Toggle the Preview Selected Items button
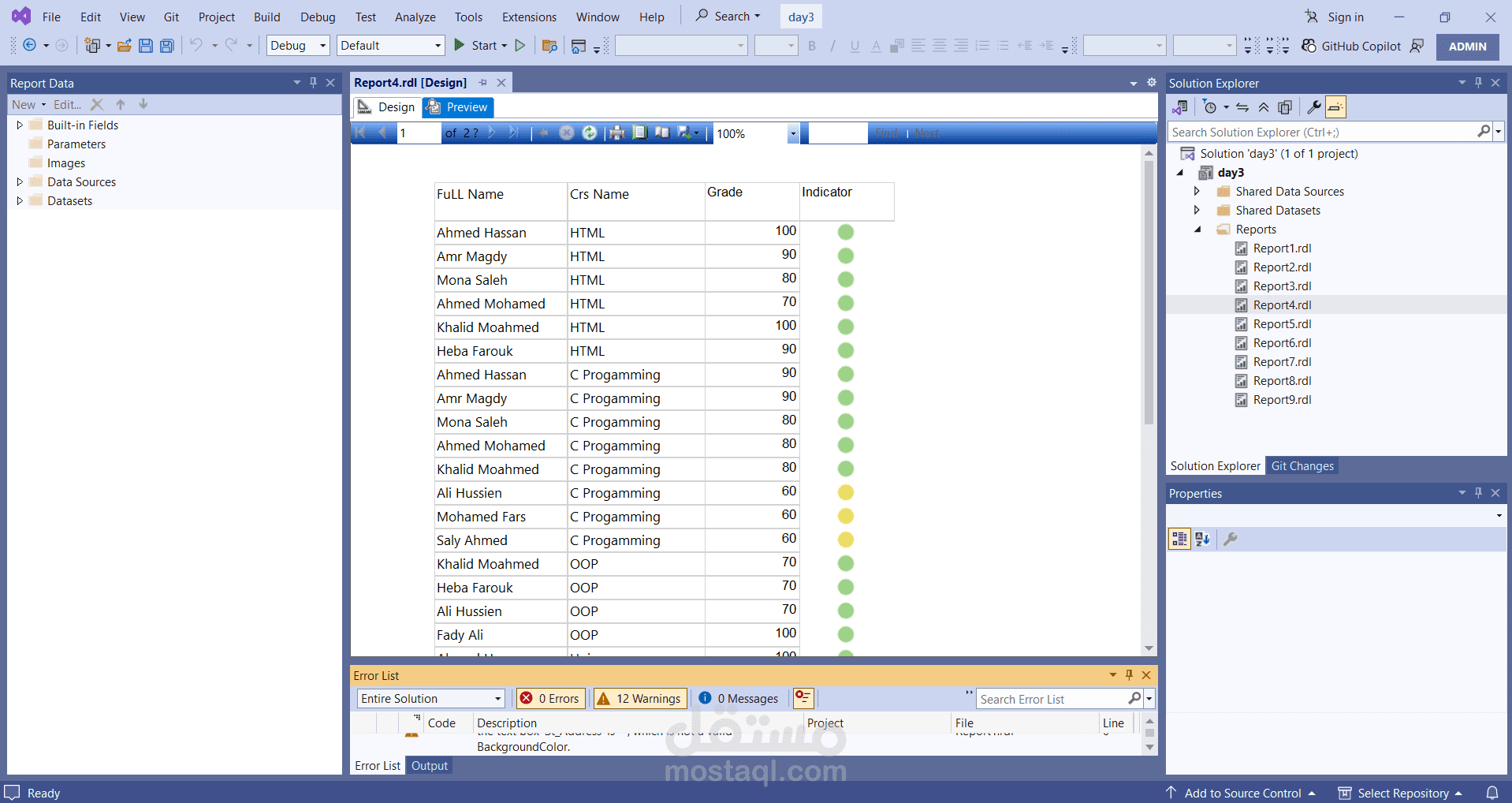This screenshot has width=1512, height=803. [x=1335, y=107]
